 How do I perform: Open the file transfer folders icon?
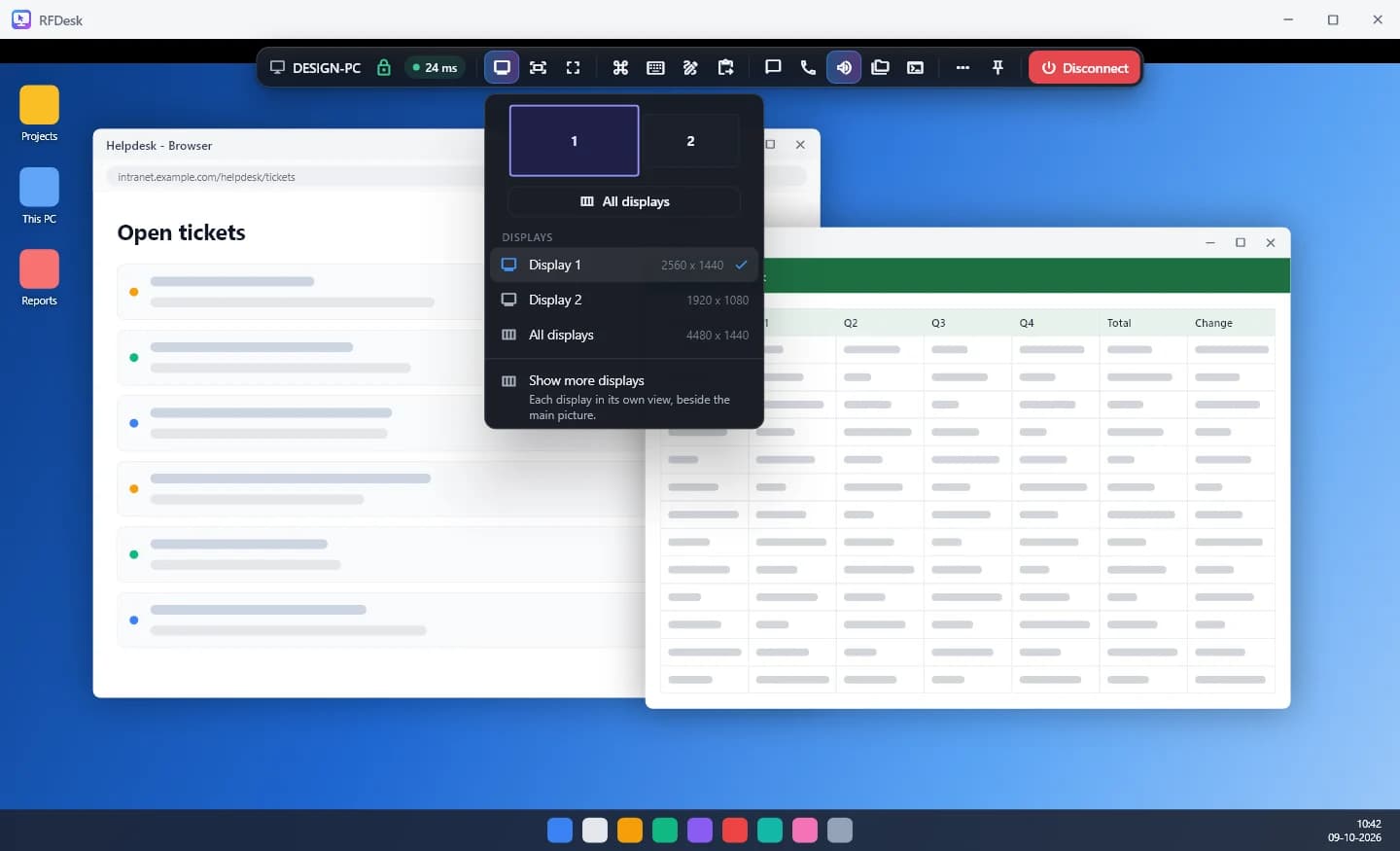(880, 67)
